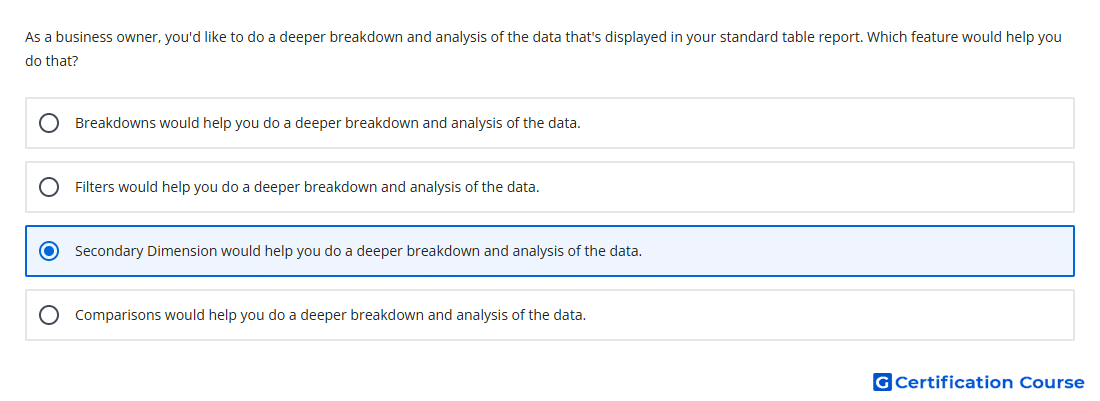Viewport: 1100px width, 401px height.
Task: Click the "Breakdowns would help you" answer sentence
Action: tap(328, 123)
